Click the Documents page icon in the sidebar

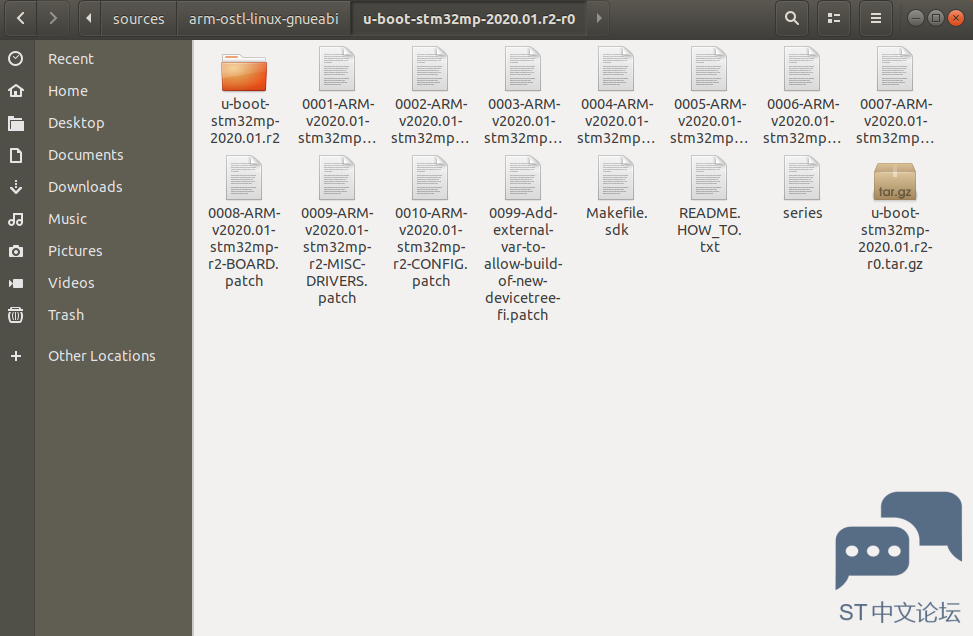(16, 155)
